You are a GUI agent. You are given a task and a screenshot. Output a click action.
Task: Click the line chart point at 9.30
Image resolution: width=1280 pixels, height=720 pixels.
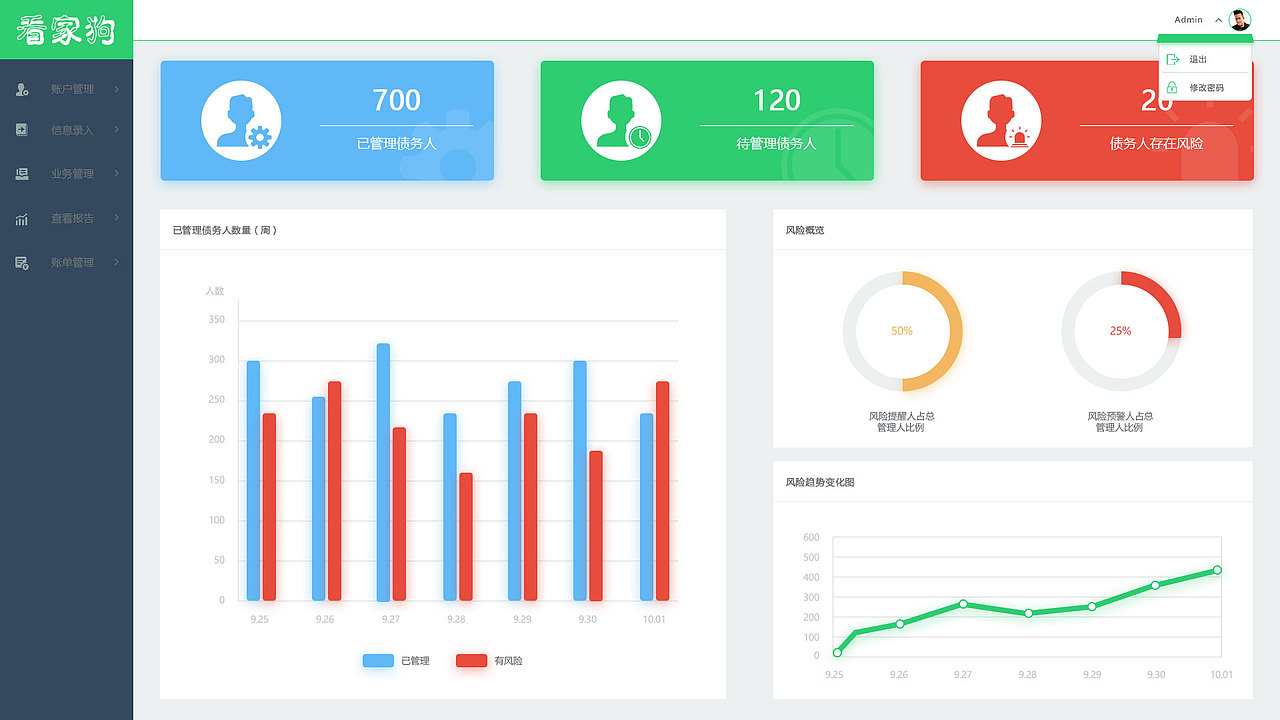tap(1155, 585)
